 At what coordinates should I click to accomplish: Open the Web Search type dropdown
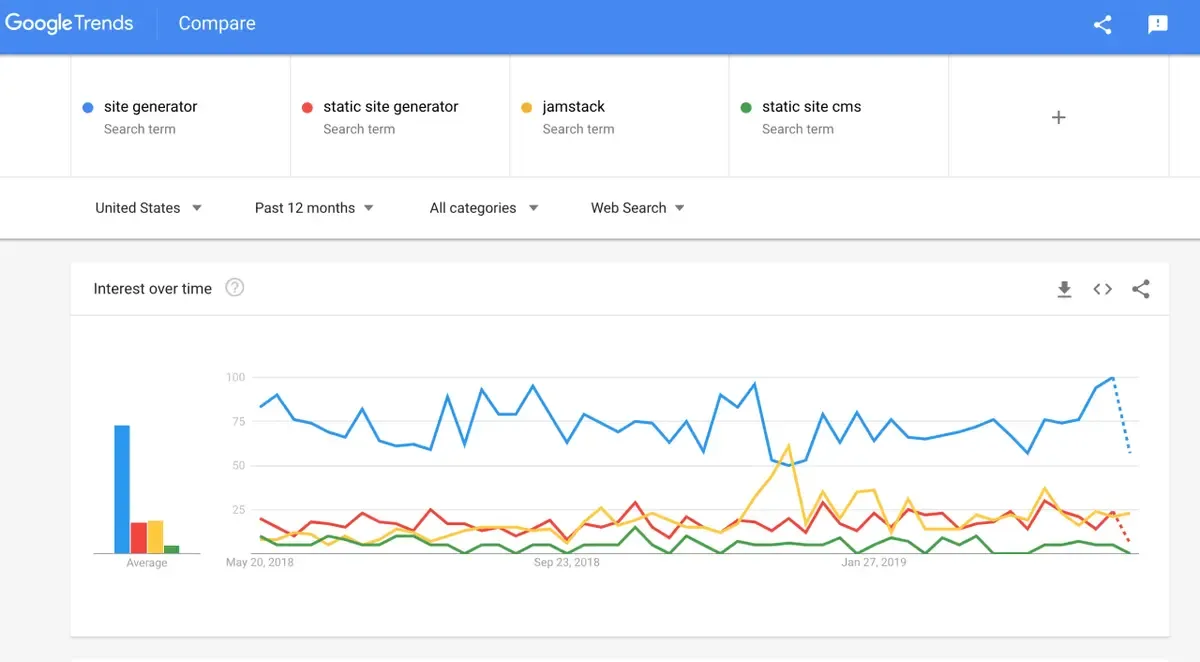[x=638, y=208]
